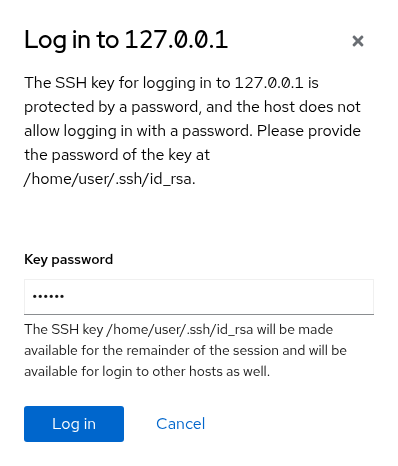398x466 pixels.
Task: Click the SSH key path in the helper text
Action: pos(180,329)
